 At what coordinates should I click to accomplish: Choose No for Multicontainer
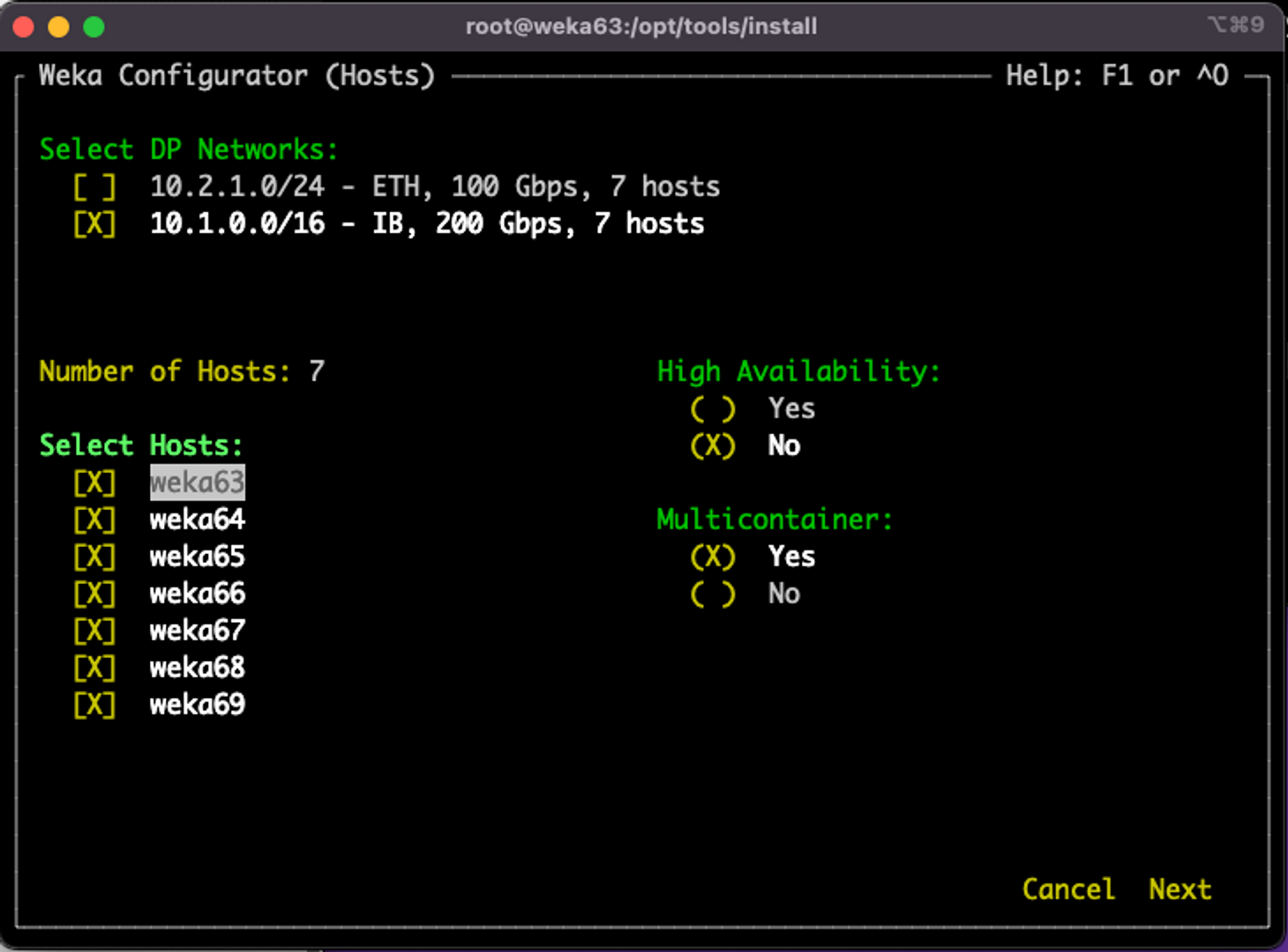point(713,594)
